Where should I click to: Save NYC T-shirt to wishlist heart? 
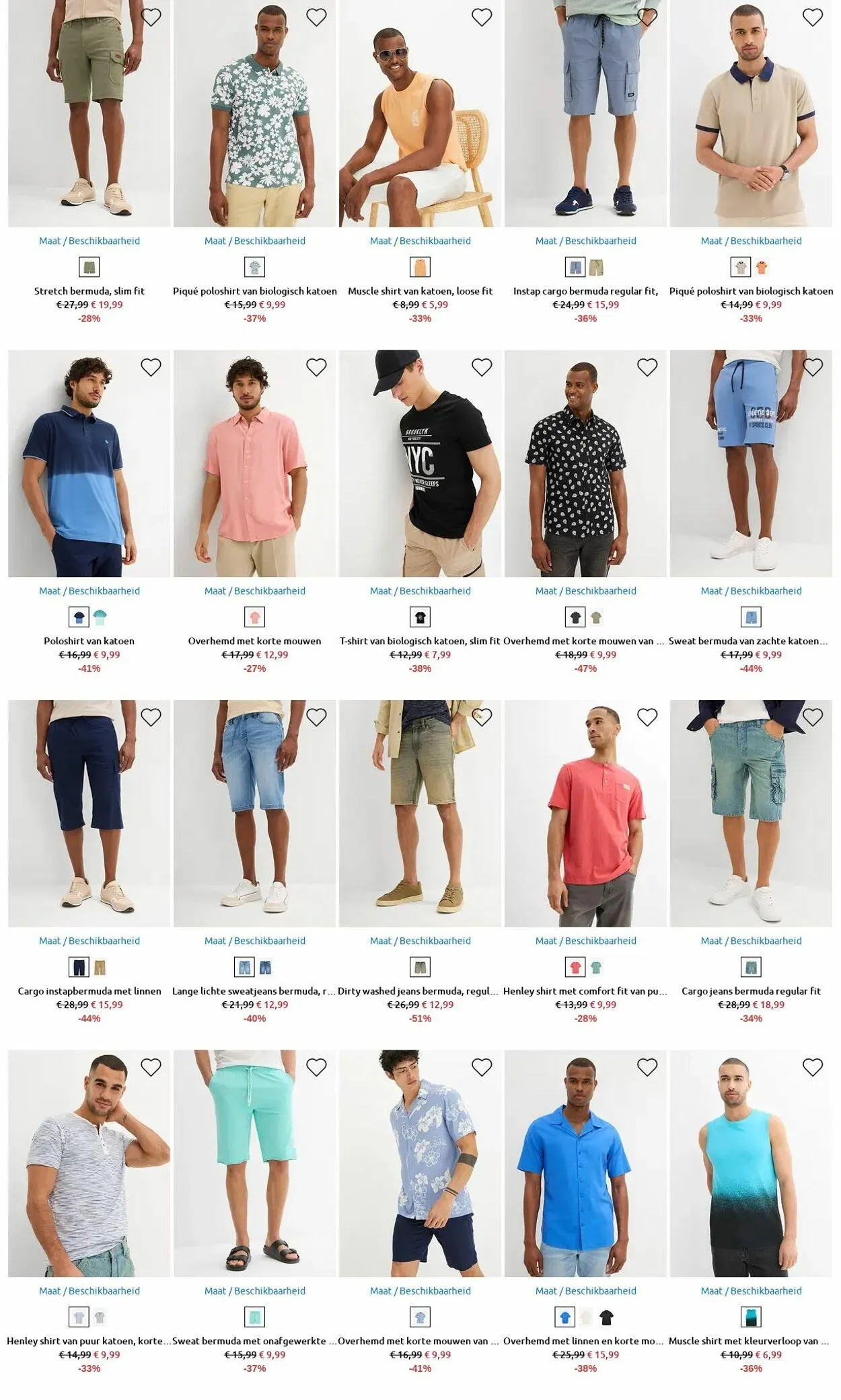[x=482, y=367]
